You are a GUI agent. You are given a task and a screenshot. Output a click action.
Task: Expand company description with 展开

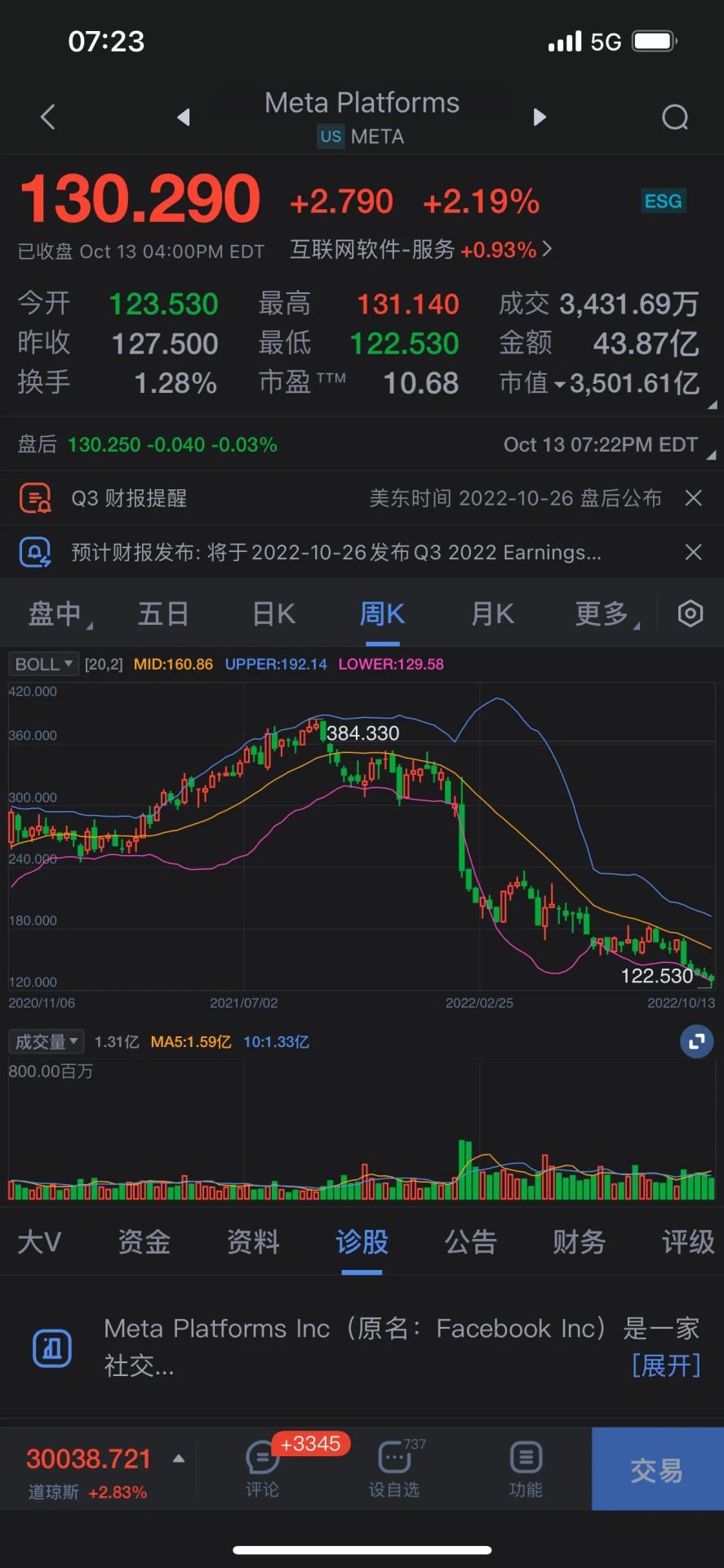point(666,1365)
